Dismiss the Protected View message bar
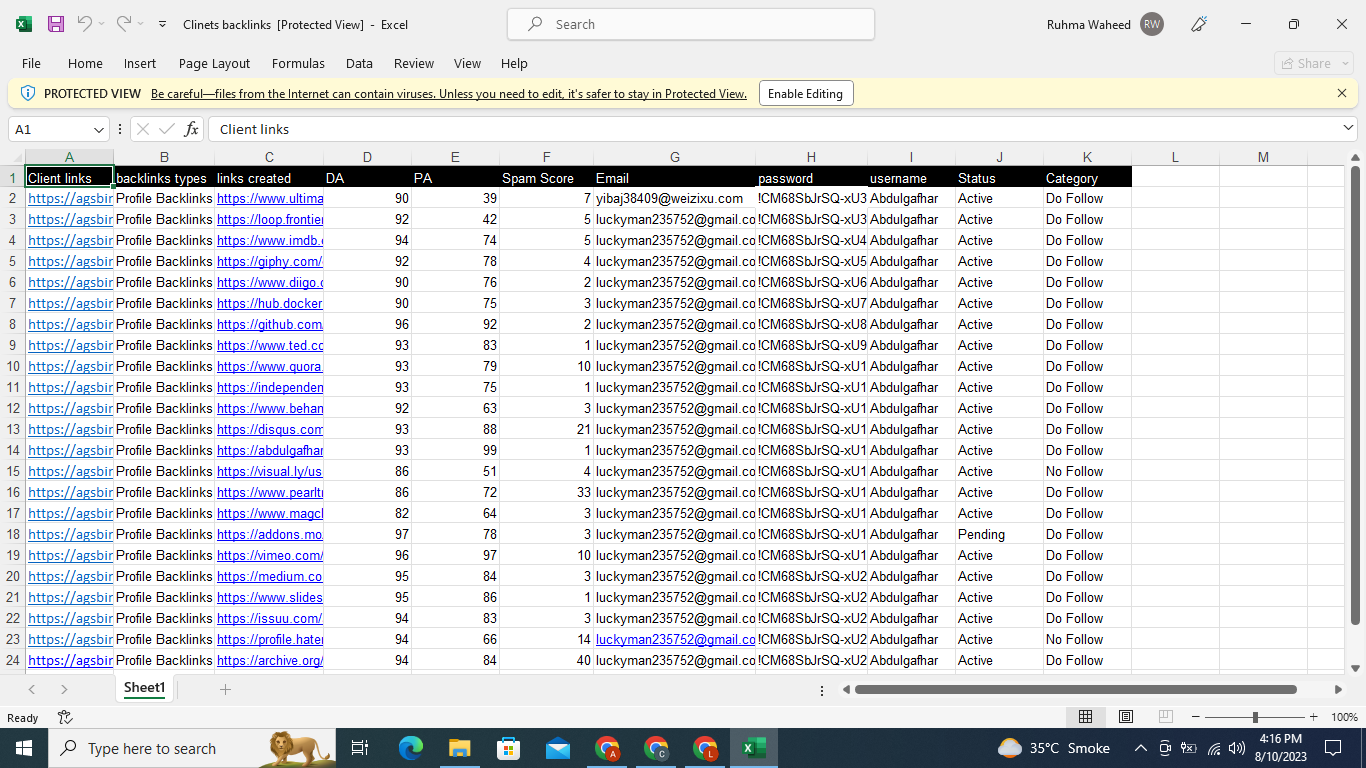The height and width of the screenshot is (768, 1366). (1341, 93)
